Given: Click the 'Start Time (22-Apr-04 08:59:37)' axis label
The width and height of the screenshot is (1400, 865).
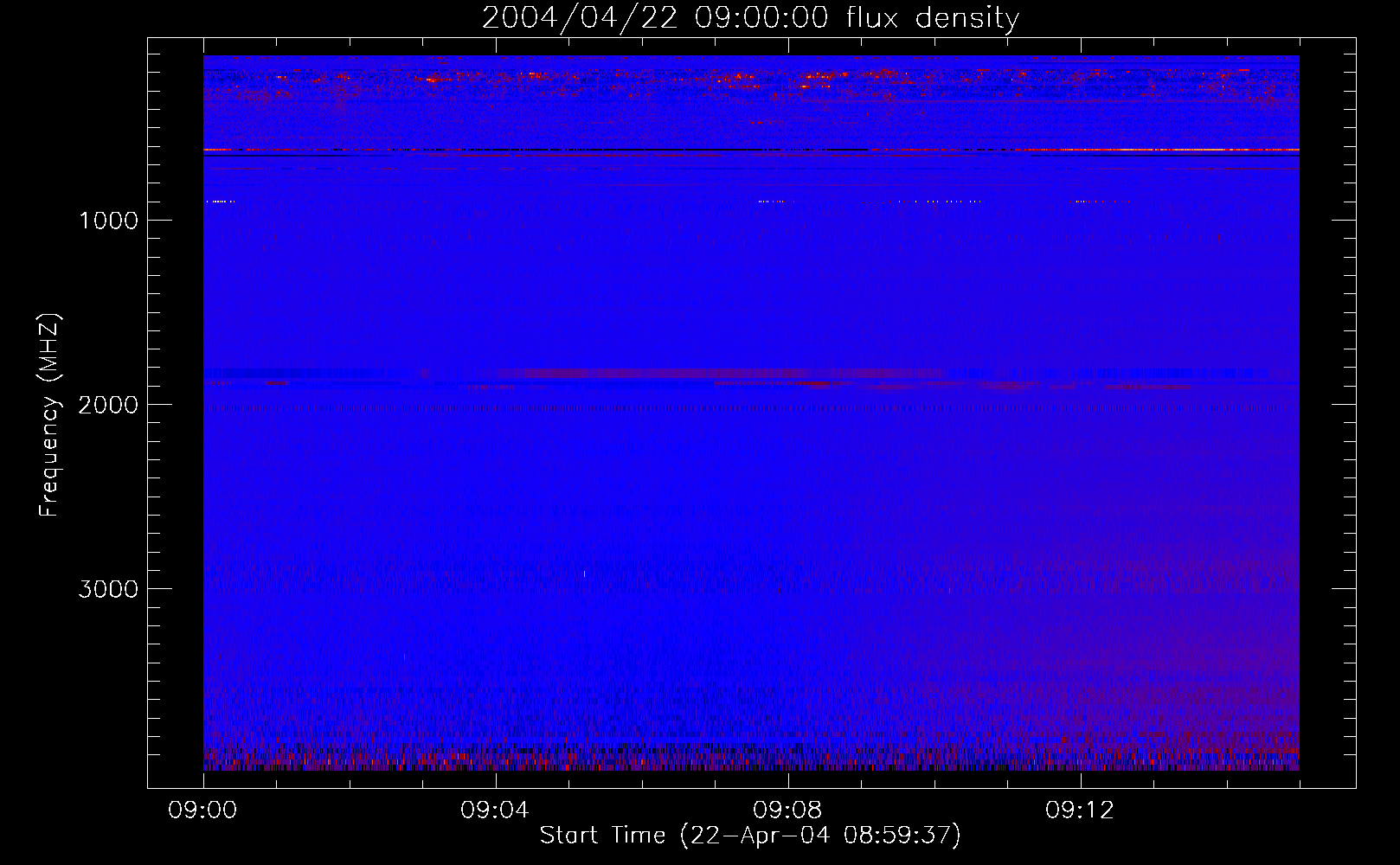Looking at the screenshot, I should pos(750,836).
